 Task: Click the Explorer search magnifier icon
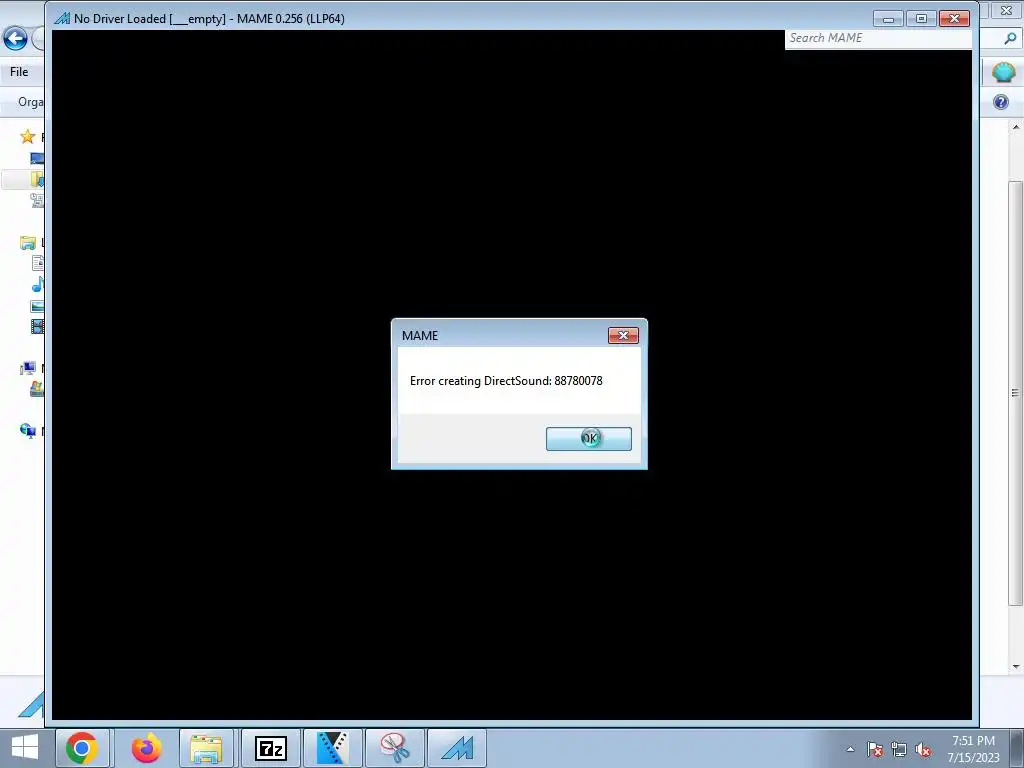coord(1010,39)
